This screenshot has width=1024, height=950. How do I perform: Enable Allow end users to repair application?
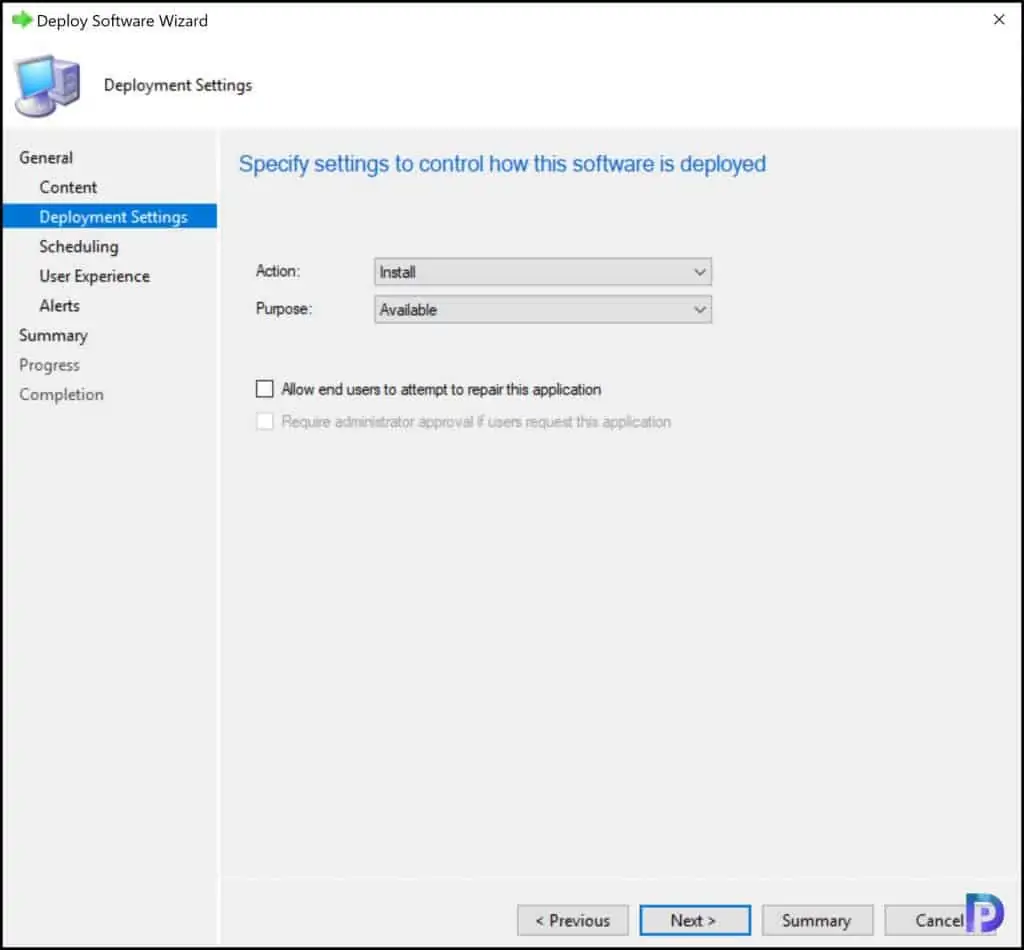(264, 389)
